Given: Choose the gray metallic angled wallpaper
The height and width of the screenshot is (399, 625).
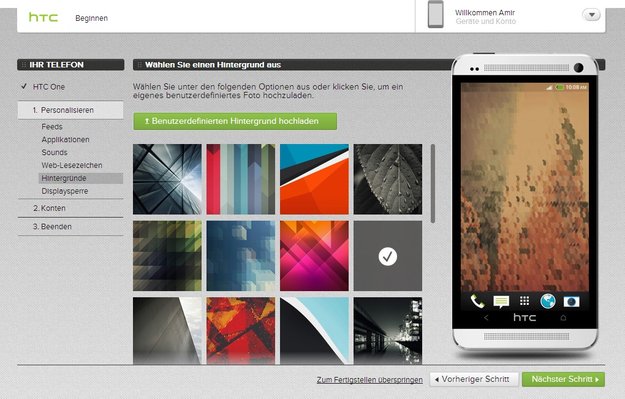Looking at the screenshot, I should (x=167, y=330).
